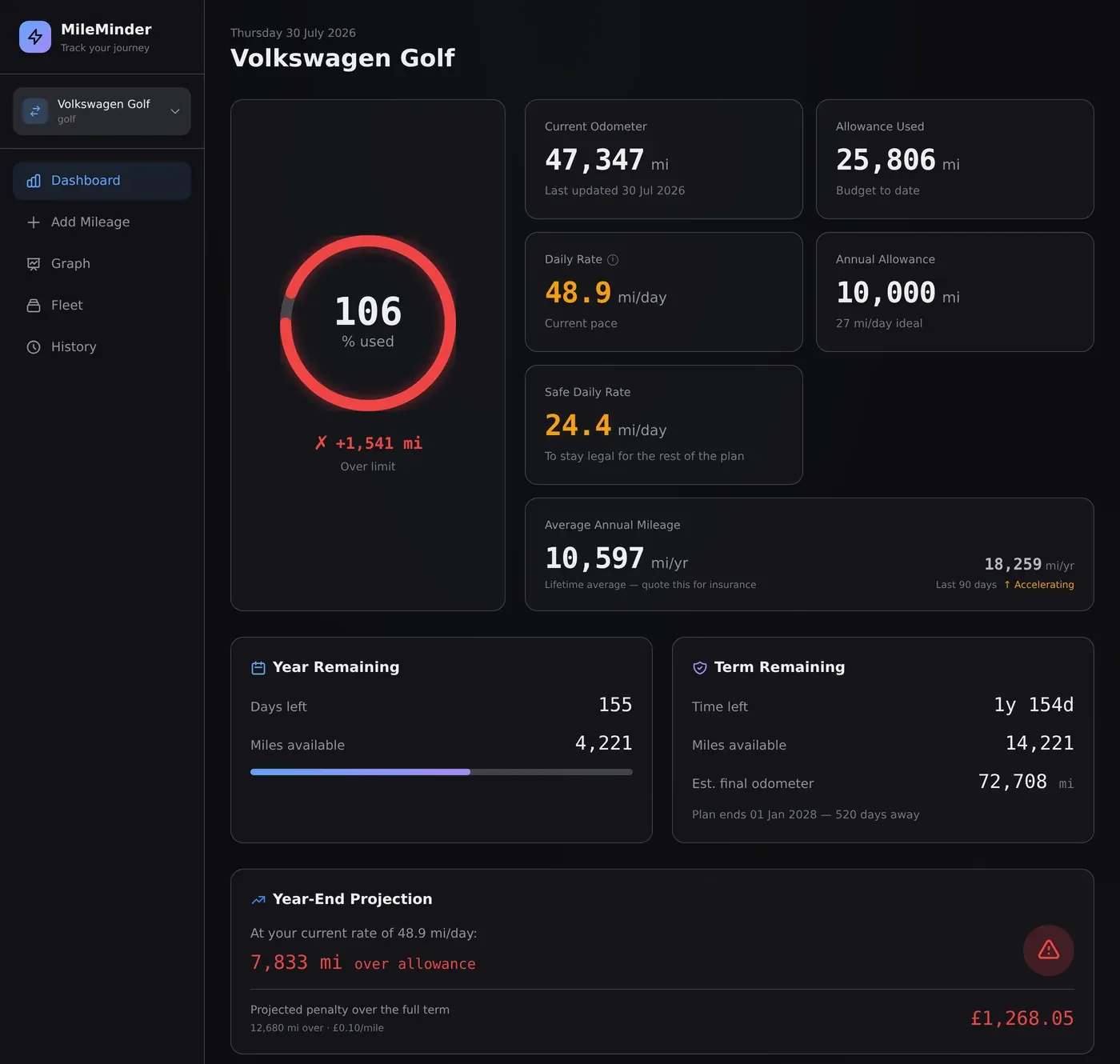Screen dimensions: 1120x1064
Task: Open the Dashboard menu item
Action: 102,181
